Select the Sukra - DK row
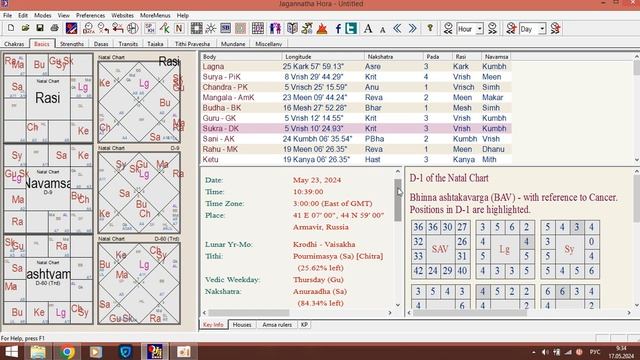The image size is (640, 360). [x=356, y=129]
